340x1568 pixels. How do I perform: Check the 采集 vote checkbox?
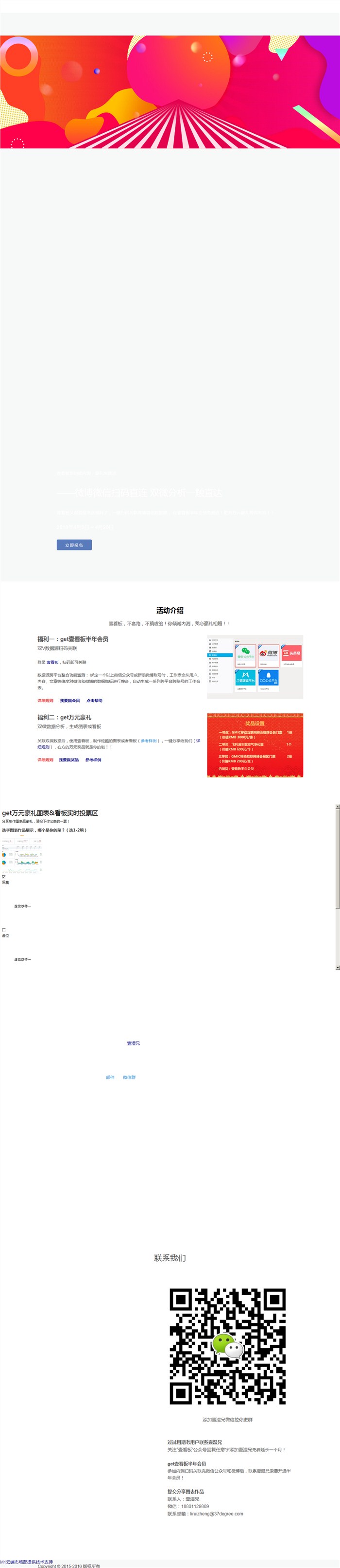4,877
